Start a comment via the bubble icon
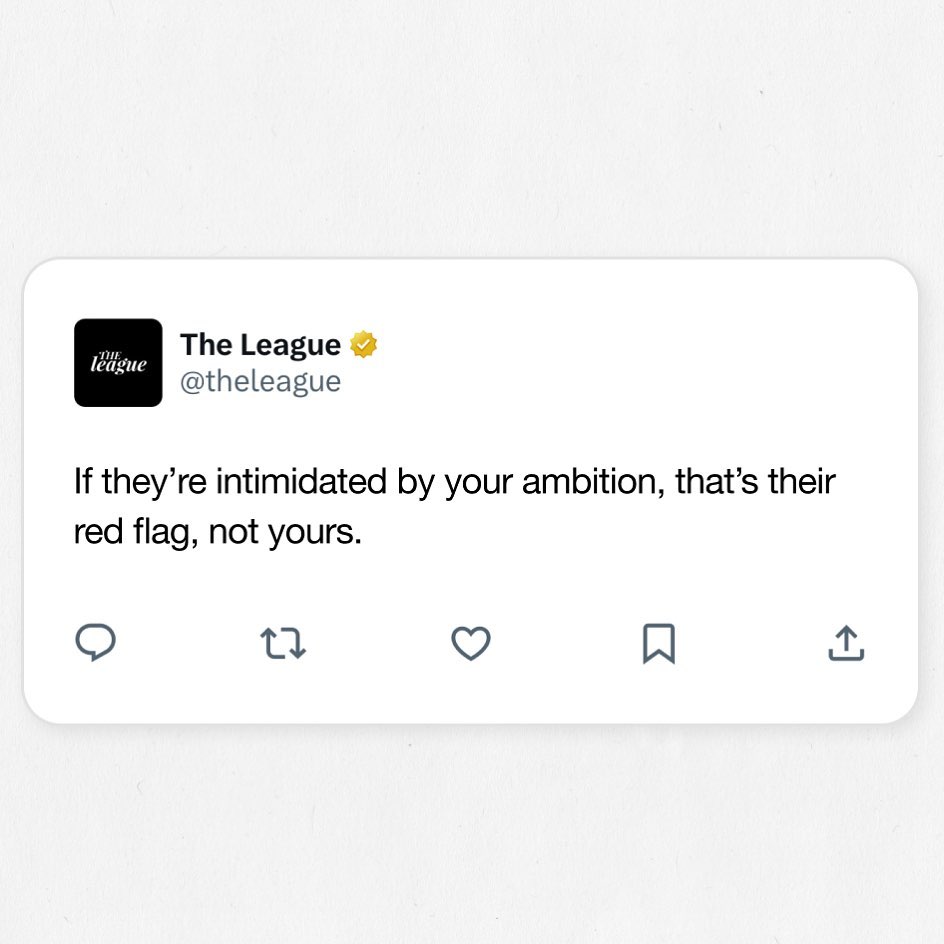Viewport: 944px width, 944px height. tap(95, 642)
